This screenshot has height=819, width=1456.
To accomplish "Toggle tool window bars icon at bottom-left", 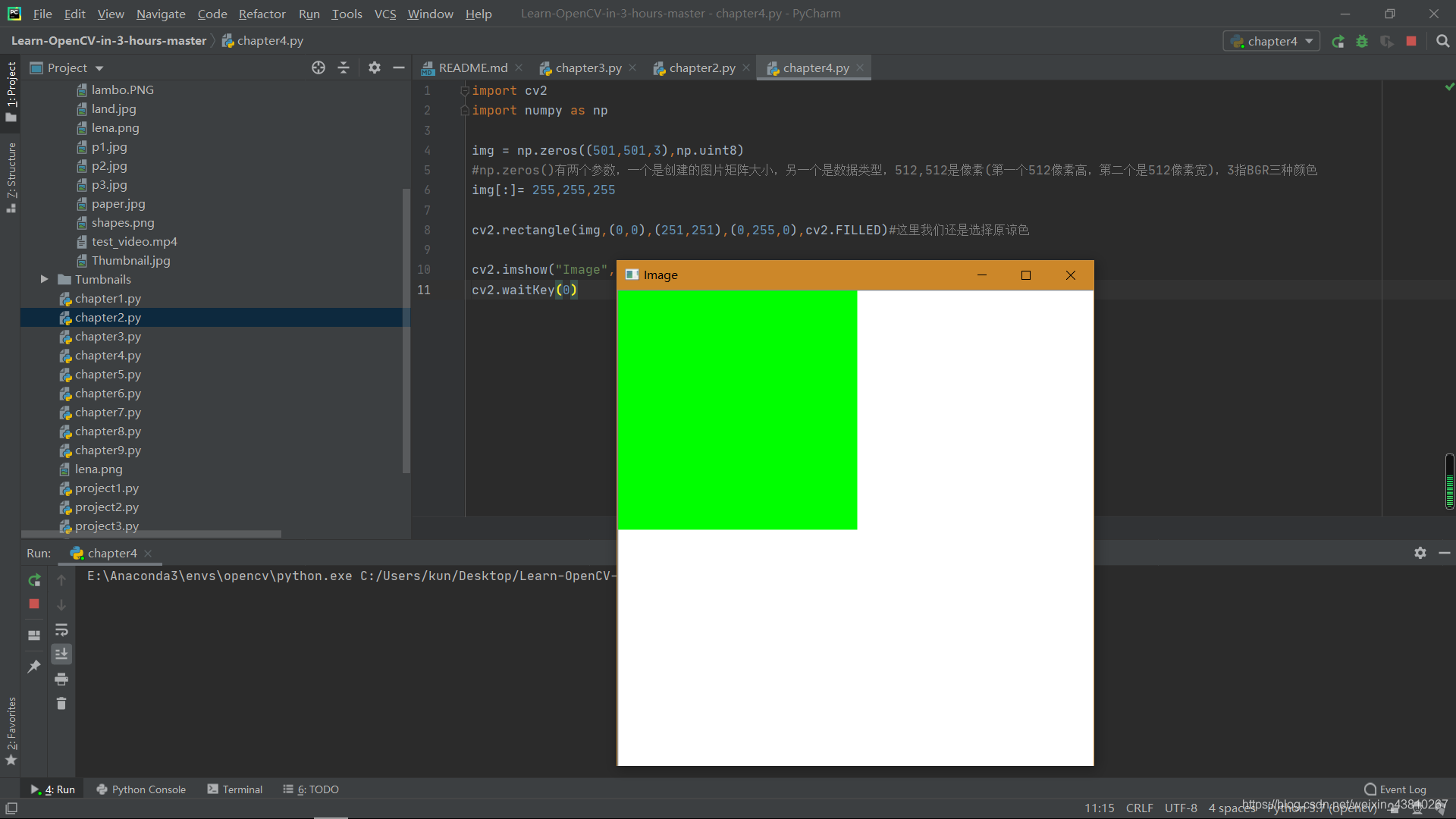I will [x=11, y=808].
